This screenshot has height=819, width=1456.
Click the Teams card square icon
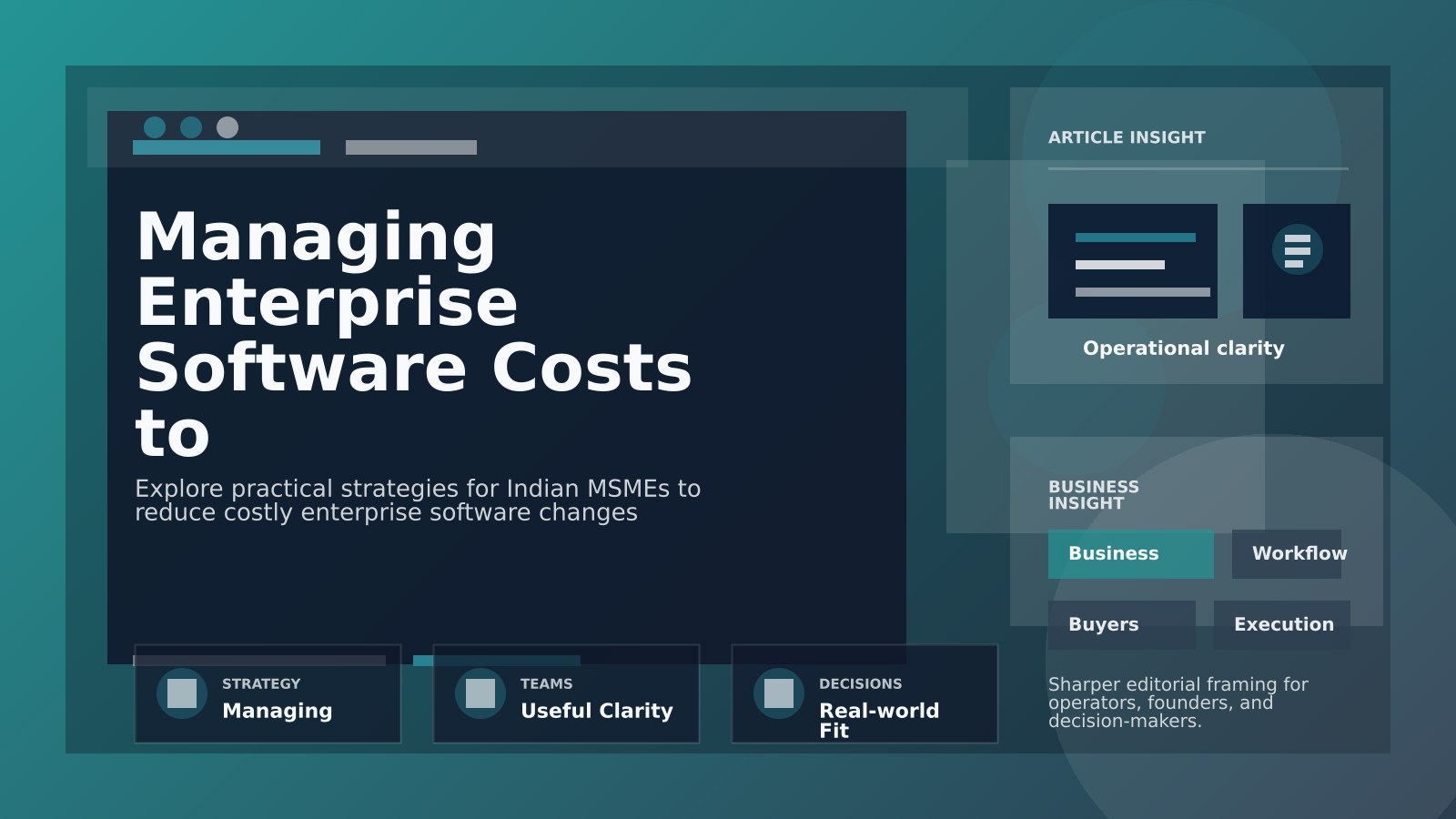[x=480, y=693]
